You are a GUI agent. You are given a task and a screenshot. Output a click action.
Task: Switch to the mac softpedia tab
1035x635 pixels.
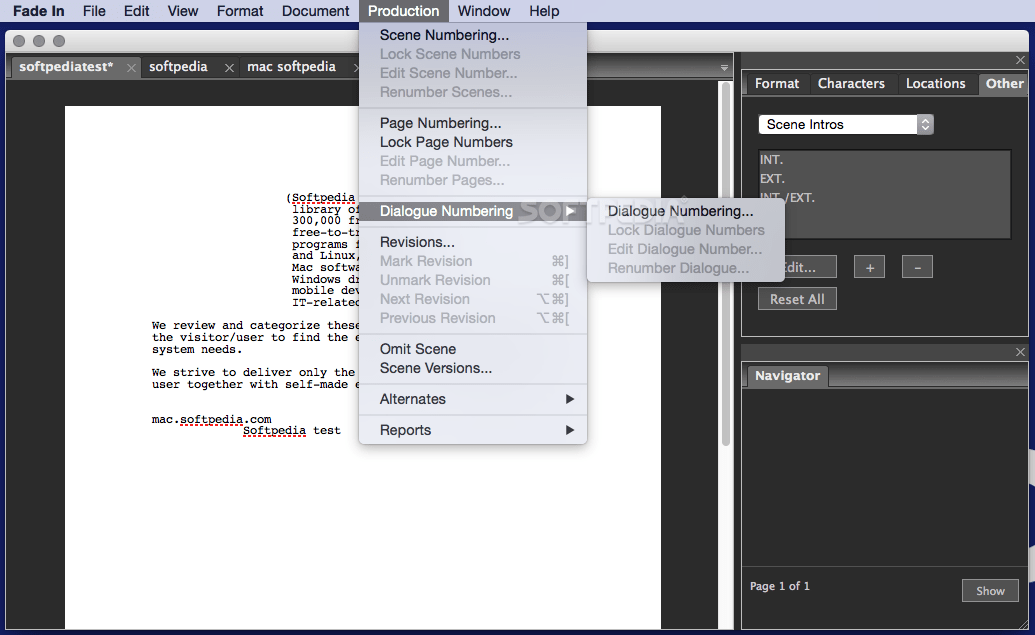coord(291,67)
